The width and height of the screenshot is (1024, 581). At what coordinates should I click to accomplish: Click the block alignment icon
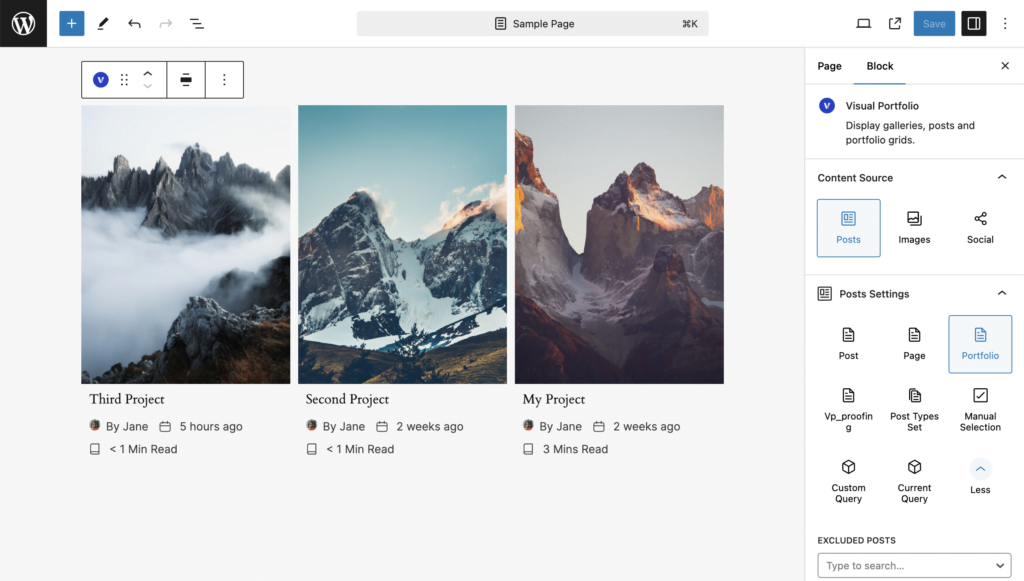pyautogui.click(x=186, y=80)
